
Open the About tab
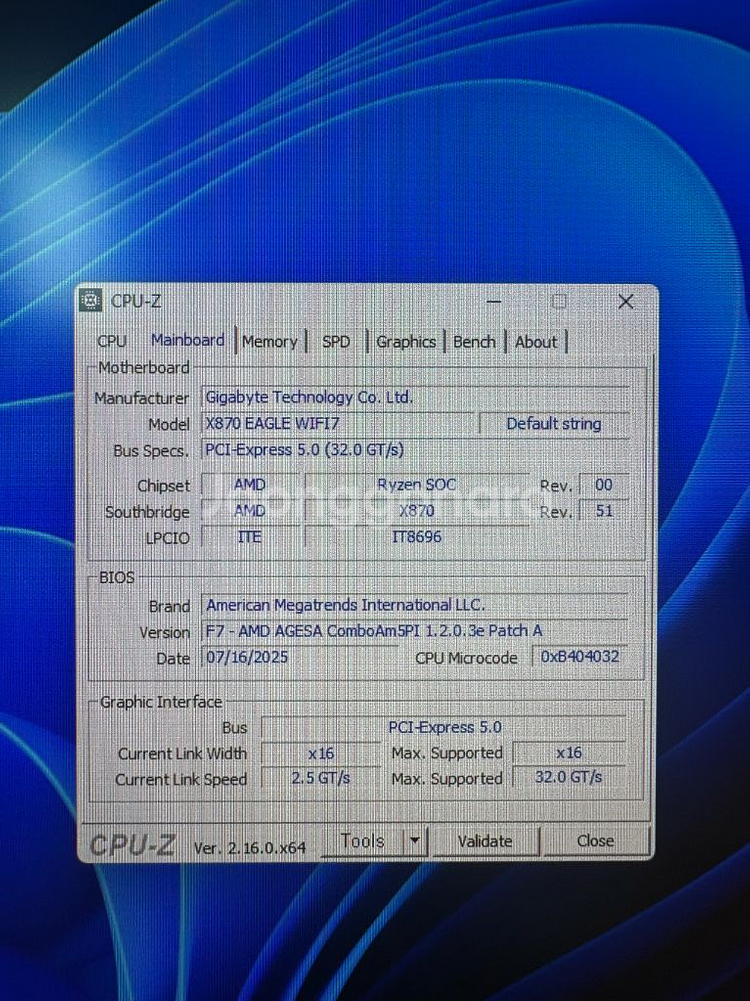tap(536, 342)
